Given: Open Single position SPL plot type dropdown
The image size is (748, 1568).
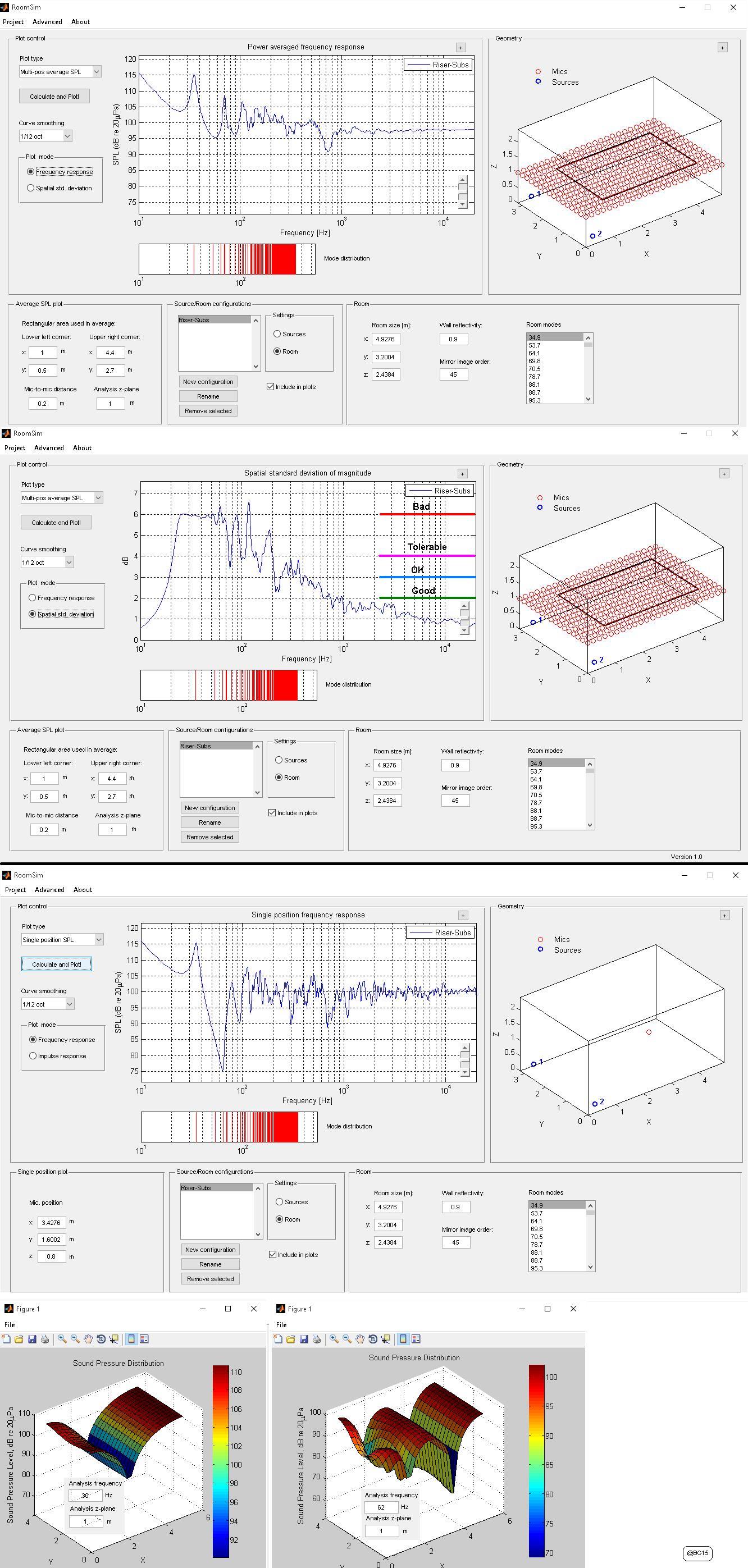Looking at the screenshot, I should [x=62, y=940].
